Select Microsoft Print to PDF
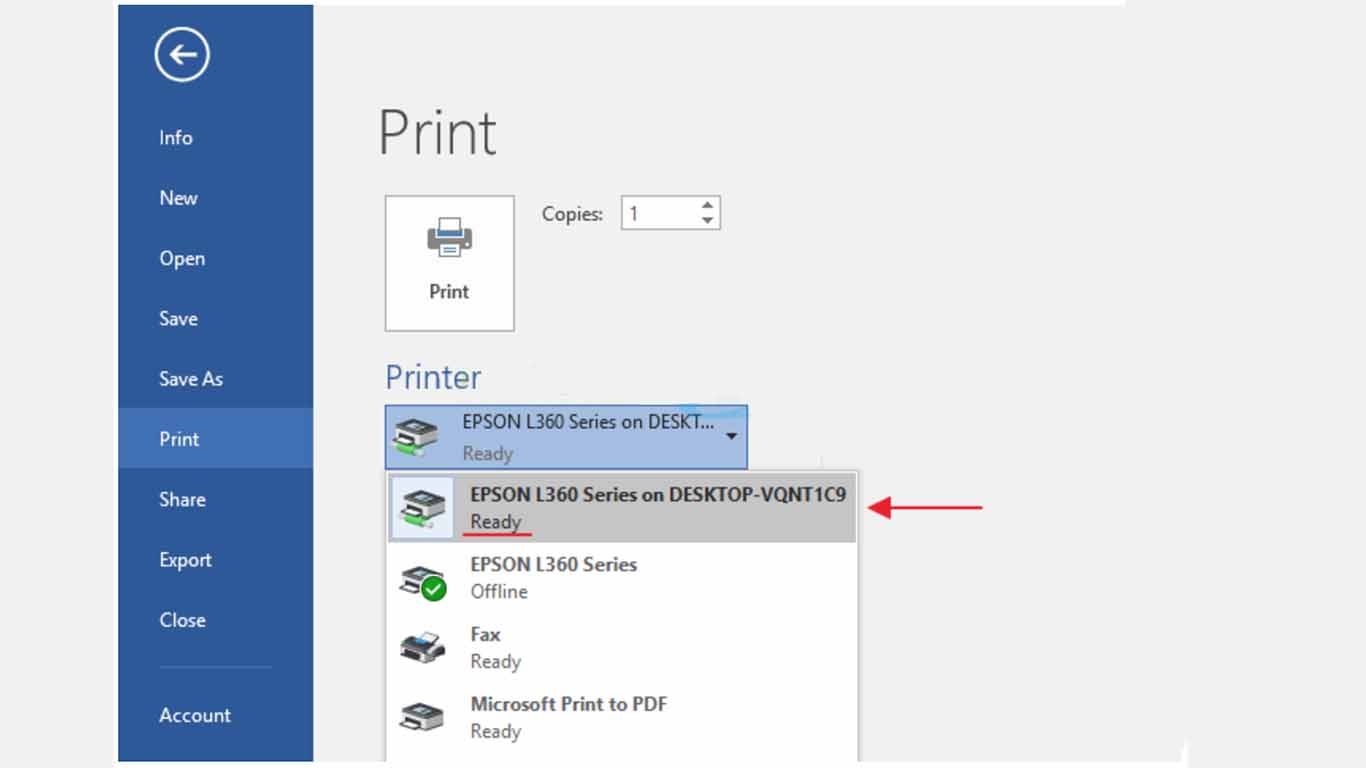This screenshot has height=768, width=1366. click(621, 718)
